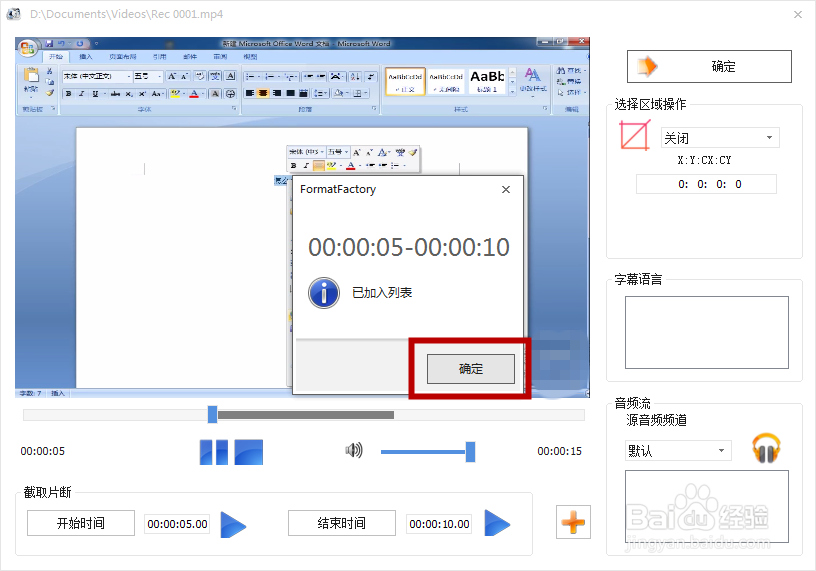The height and width of the screenshot is (571, 816).
Task: Pause the video playback
Action: (214, 452)
